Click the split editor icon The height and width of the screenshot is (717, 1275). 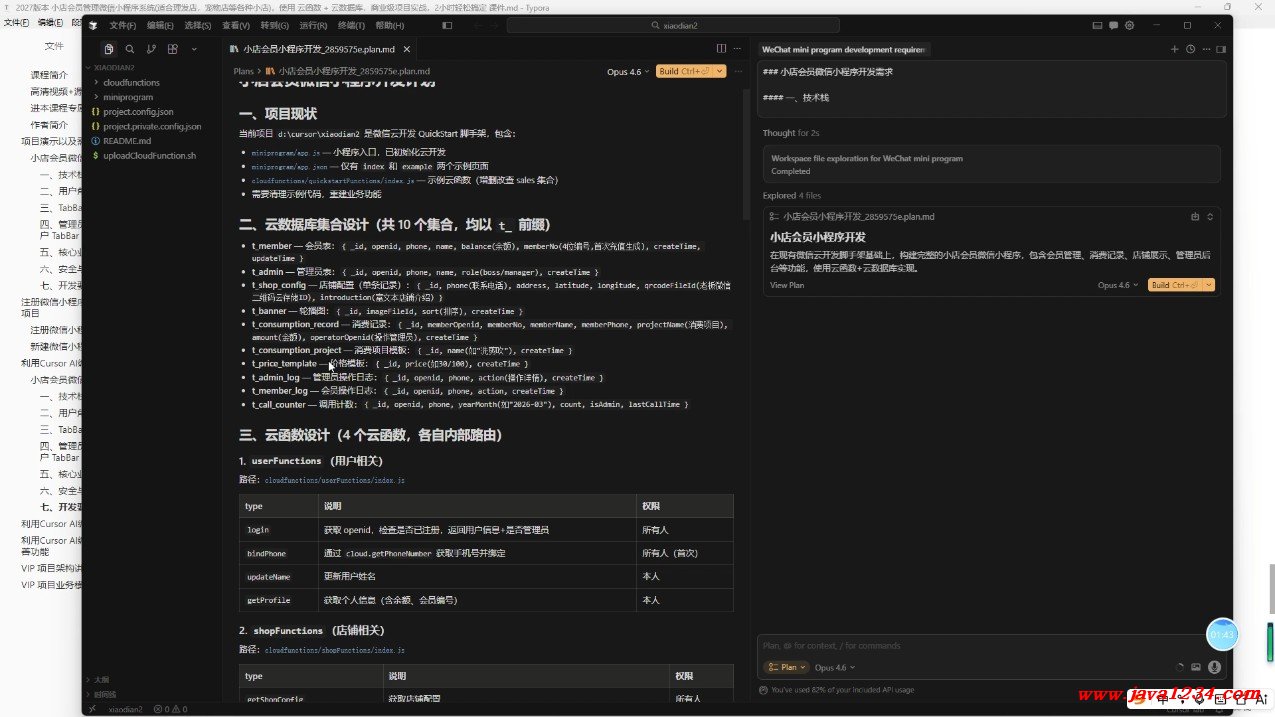pyautogui.click(x=721, y=48)
